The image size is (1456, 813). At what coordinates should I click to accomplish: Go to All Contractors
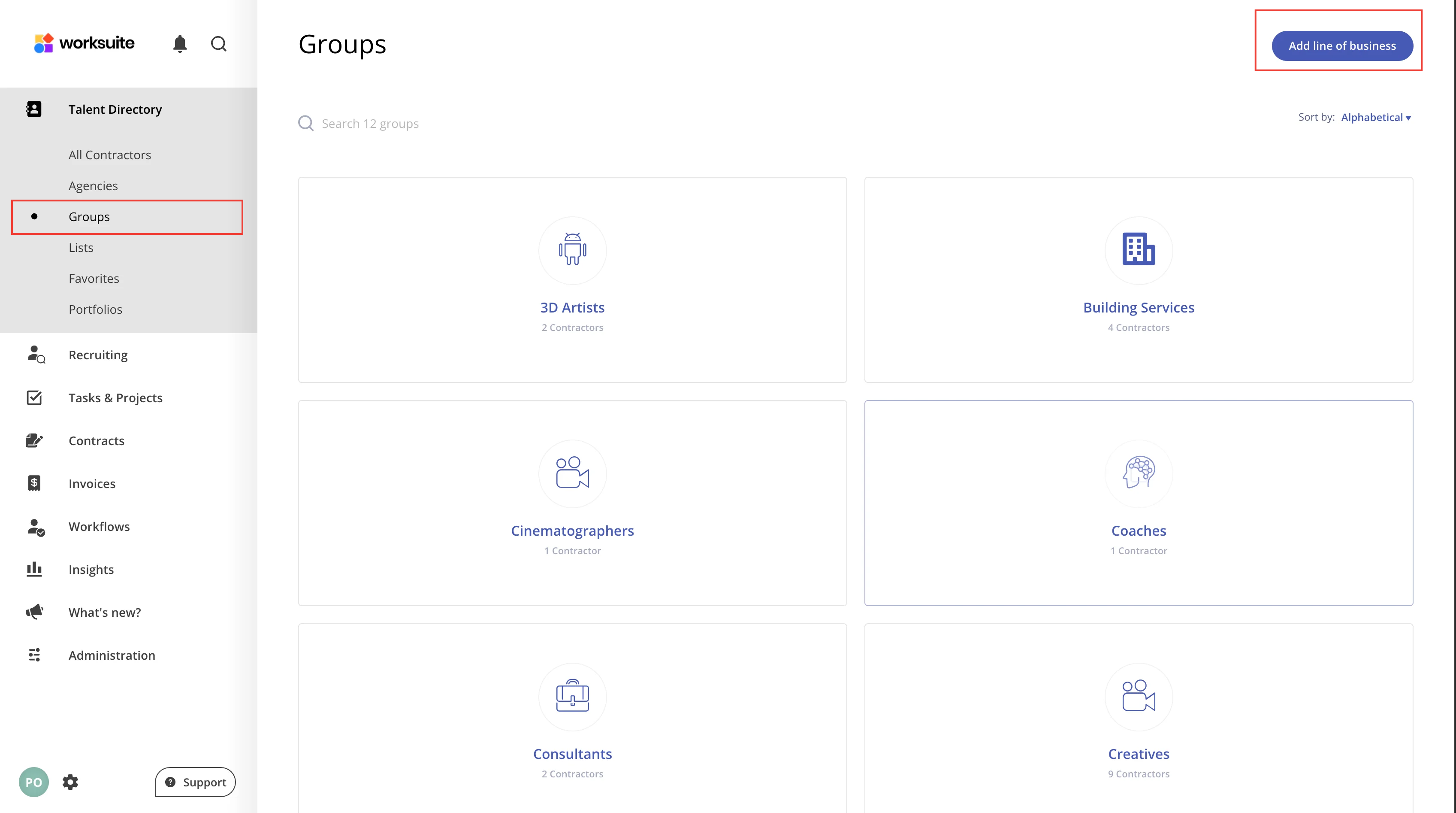tap(110, 155)
